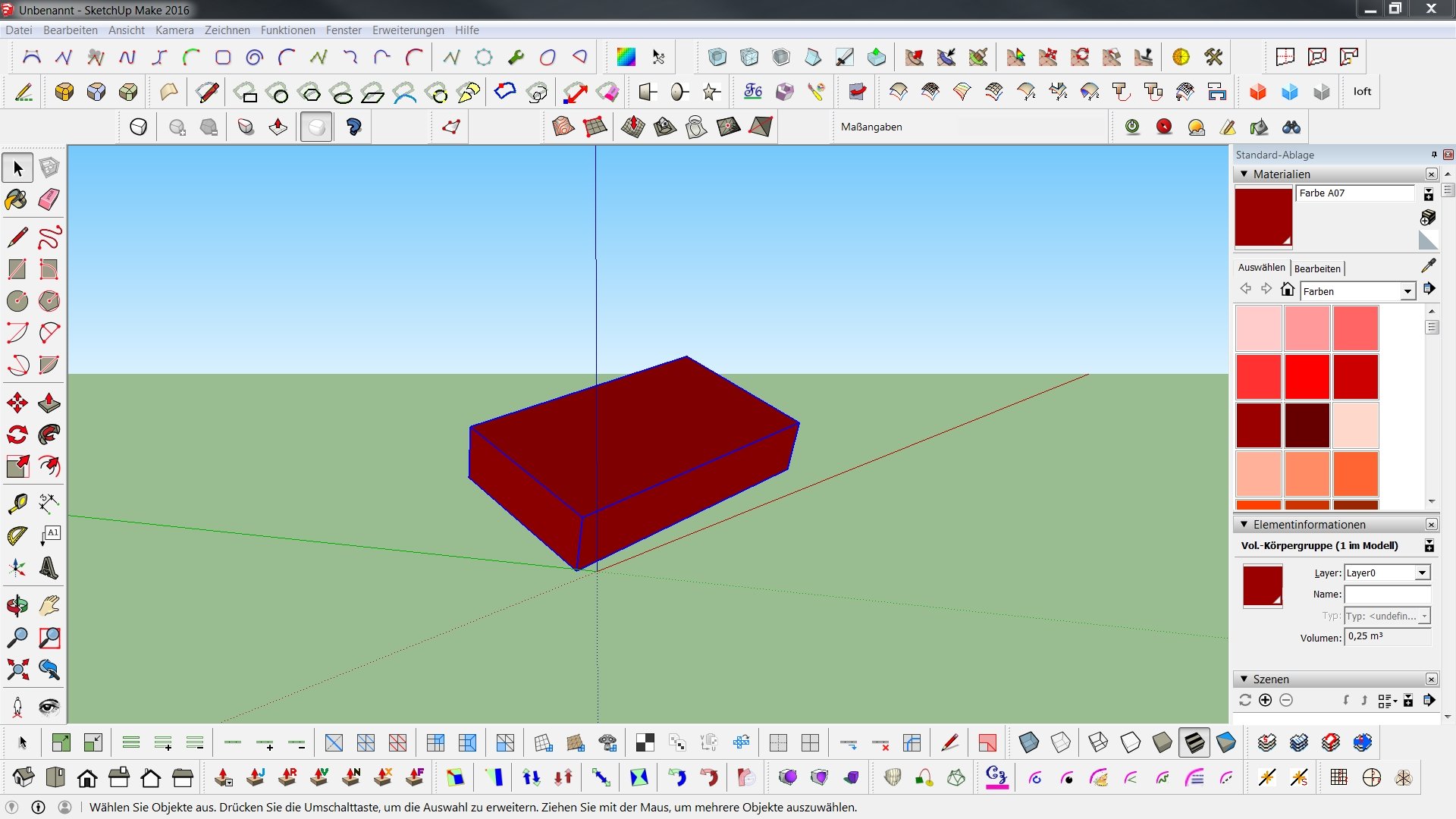The width and height of the screenshot is (1456, 819).
Task: Open the Layer0 layer dropdown
Action: pyautogui.click(x=1422, y=573)
